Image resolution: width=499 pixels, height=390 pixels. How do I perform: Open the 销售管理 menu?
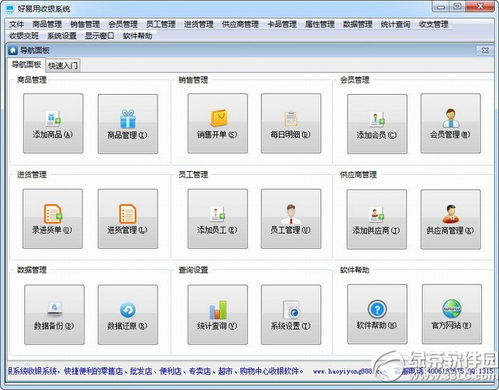click(85, 24)
